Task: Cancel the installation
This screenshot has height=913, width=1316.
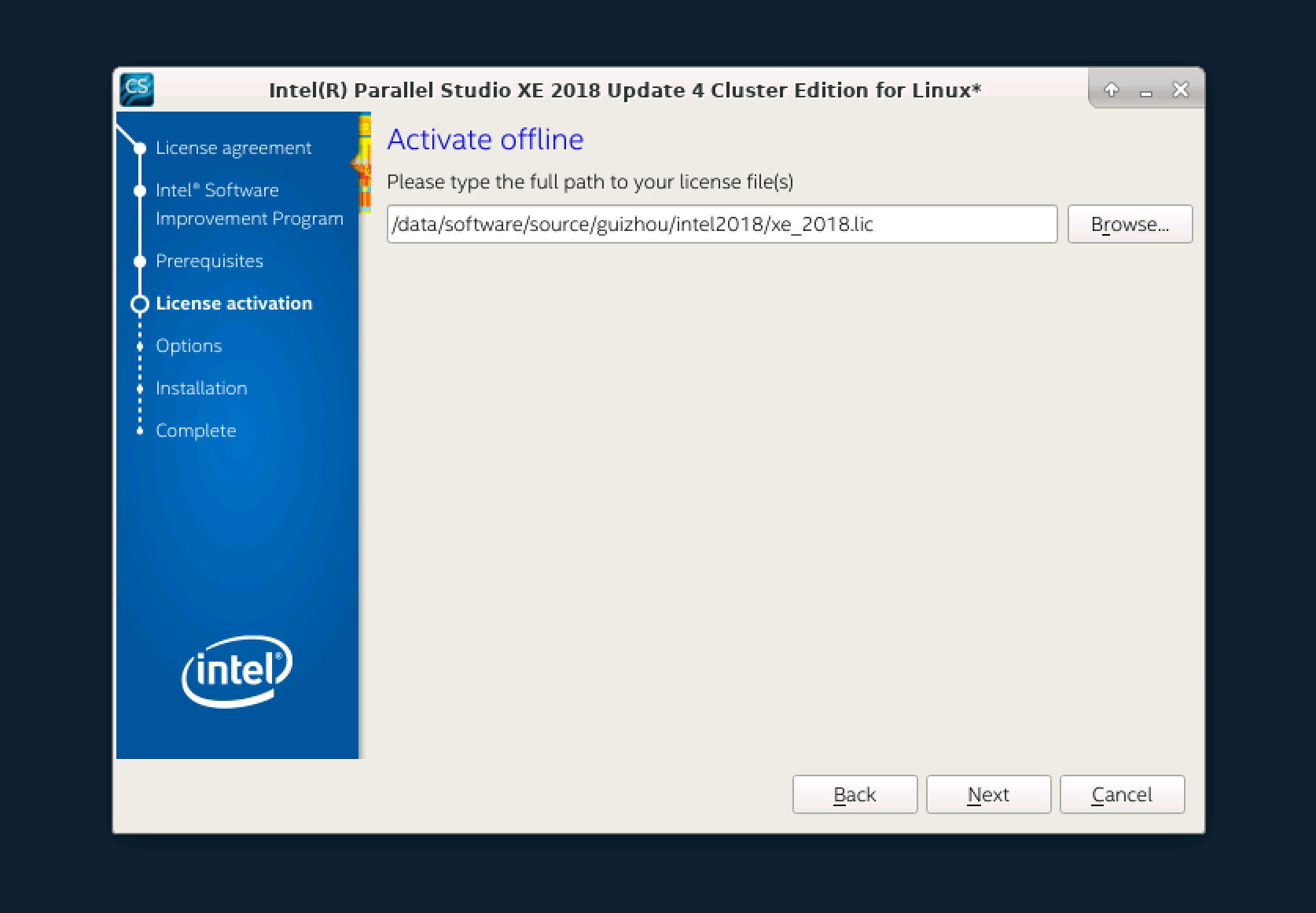Action: pyautogui.click(x=1121, y=794)
